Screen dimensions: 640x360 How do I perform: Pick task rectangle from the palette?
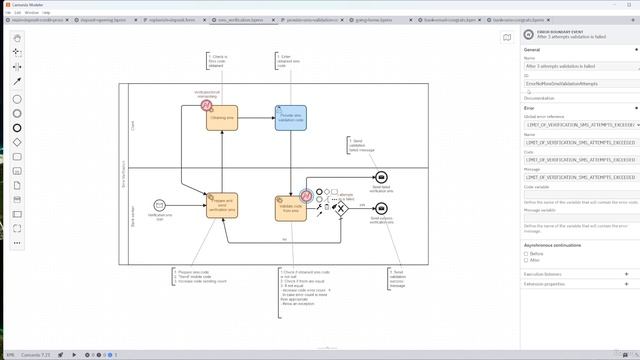pos(17,157)
